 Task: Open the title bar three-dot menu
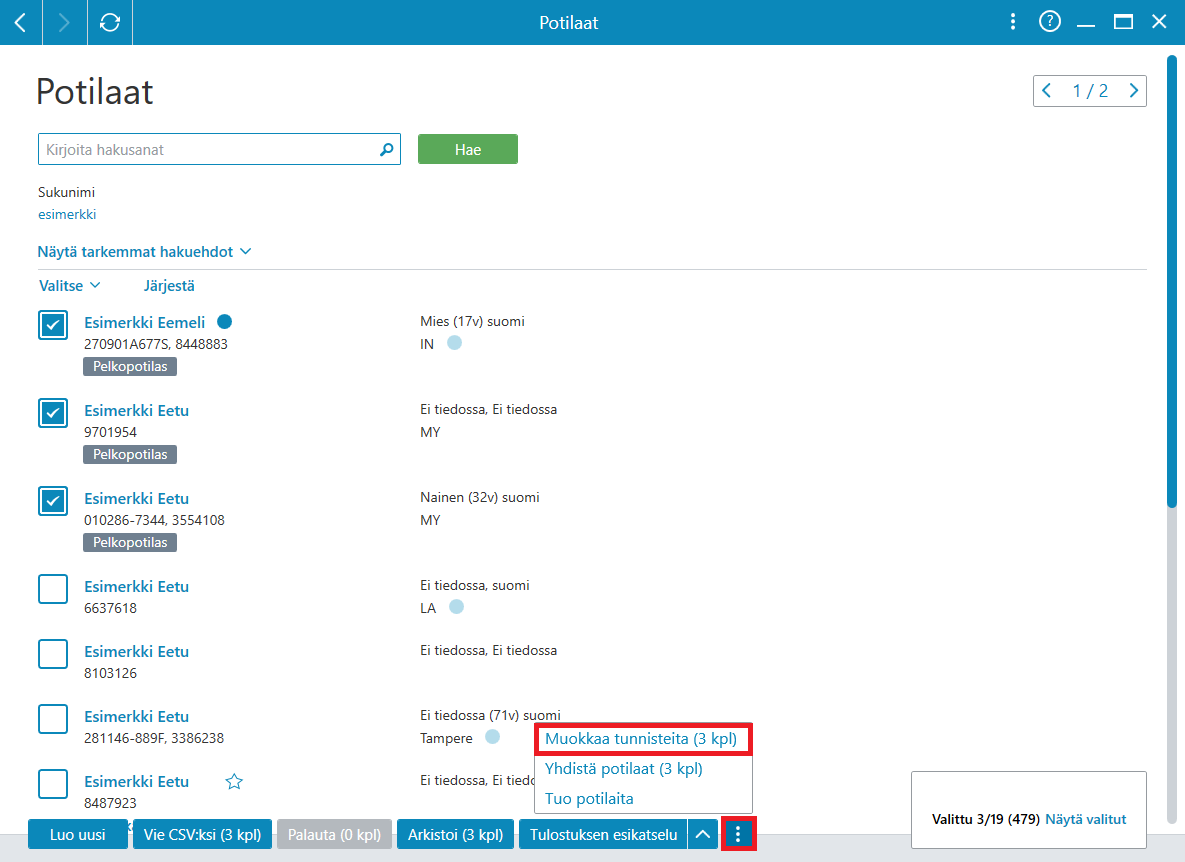(x=1013, y=22)
